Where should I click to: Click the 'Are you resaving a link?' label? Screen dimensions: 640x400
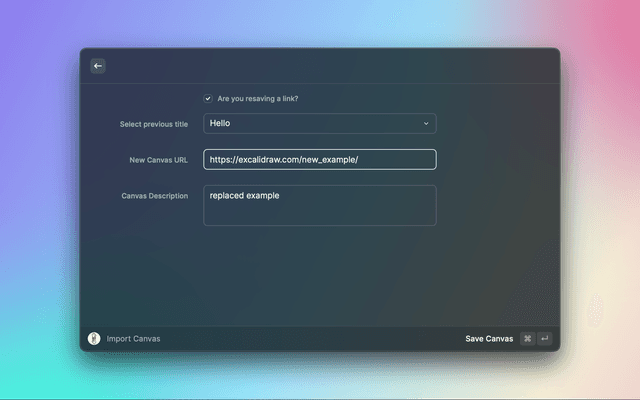tap(258, 99)
